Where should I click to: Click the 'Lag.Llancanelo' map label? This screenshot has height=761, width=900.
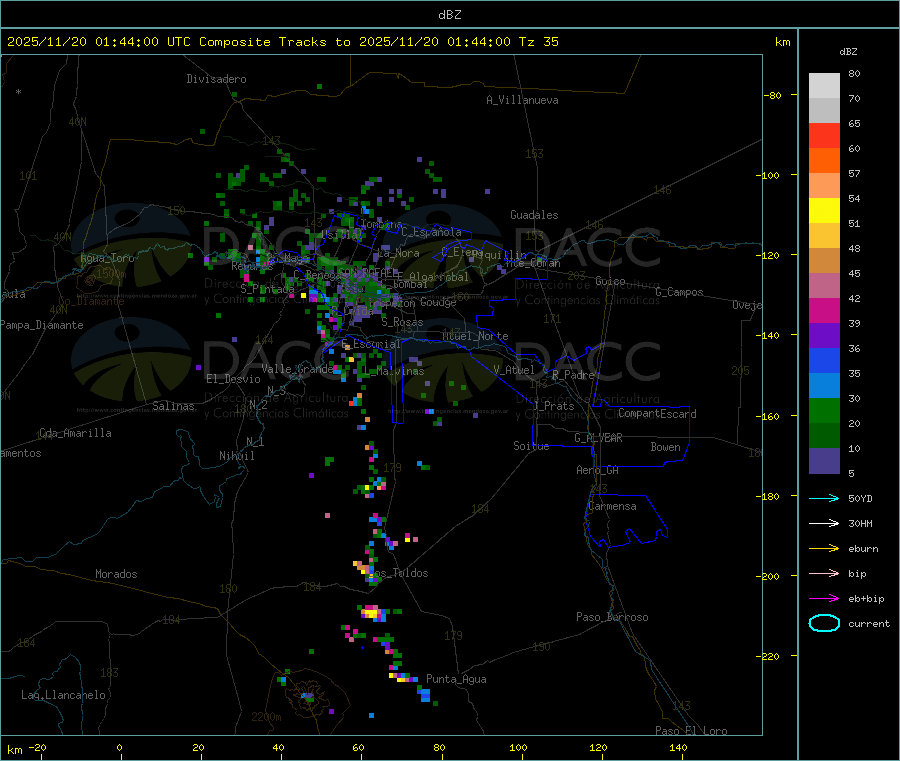click(x=63, y=695)
